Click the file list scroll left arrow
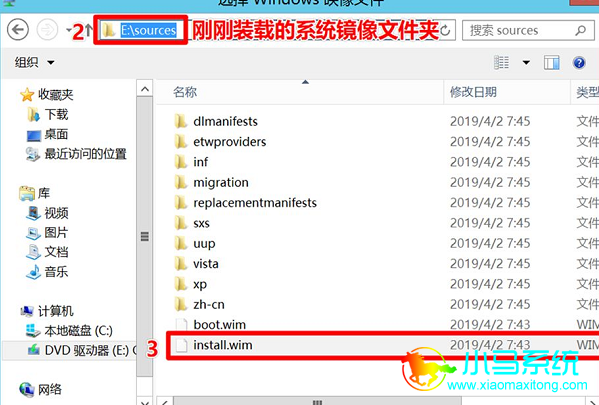 coord(164,402)
